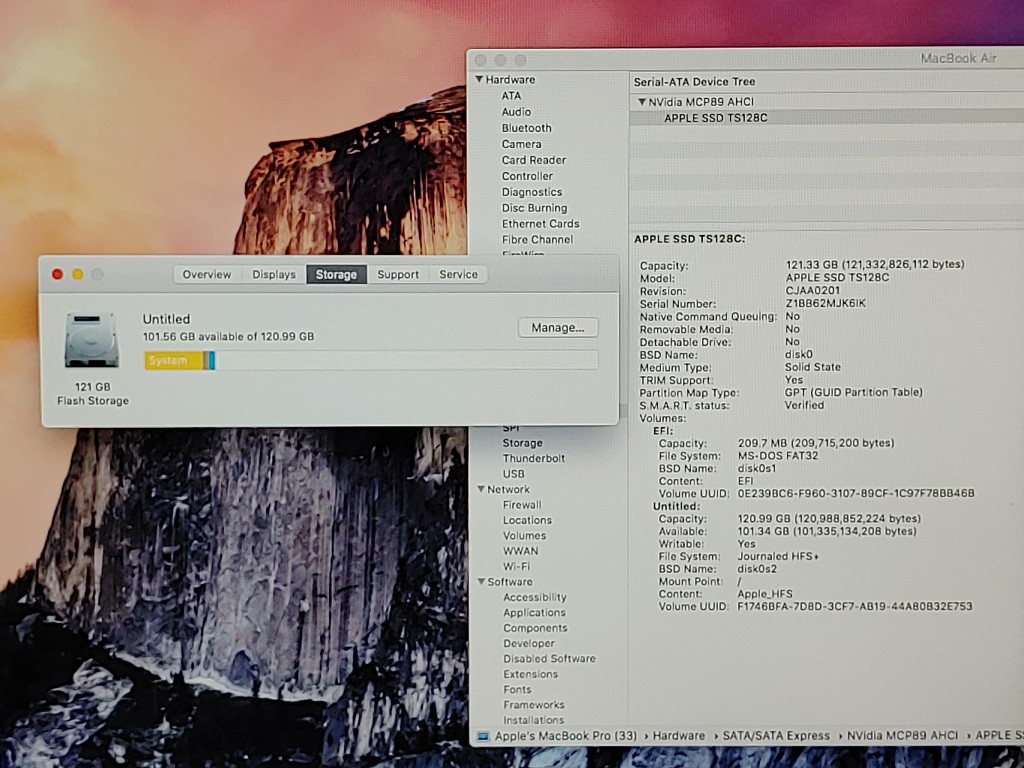The width and height of the screenshot is (1024, 768).
Task: Select Developer under Software
Action: pyautogui.click(x=528, y=643)
